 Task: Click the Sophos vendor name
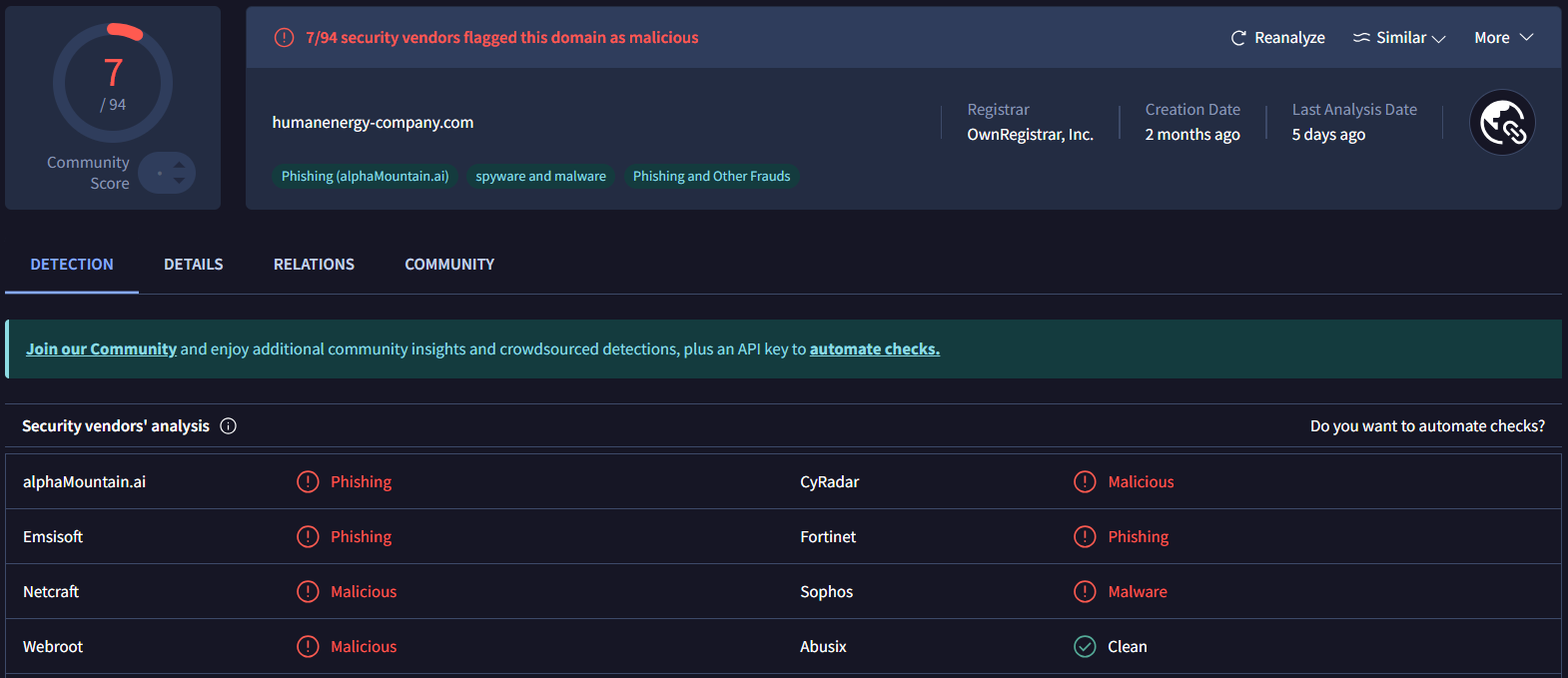point(826,592)
